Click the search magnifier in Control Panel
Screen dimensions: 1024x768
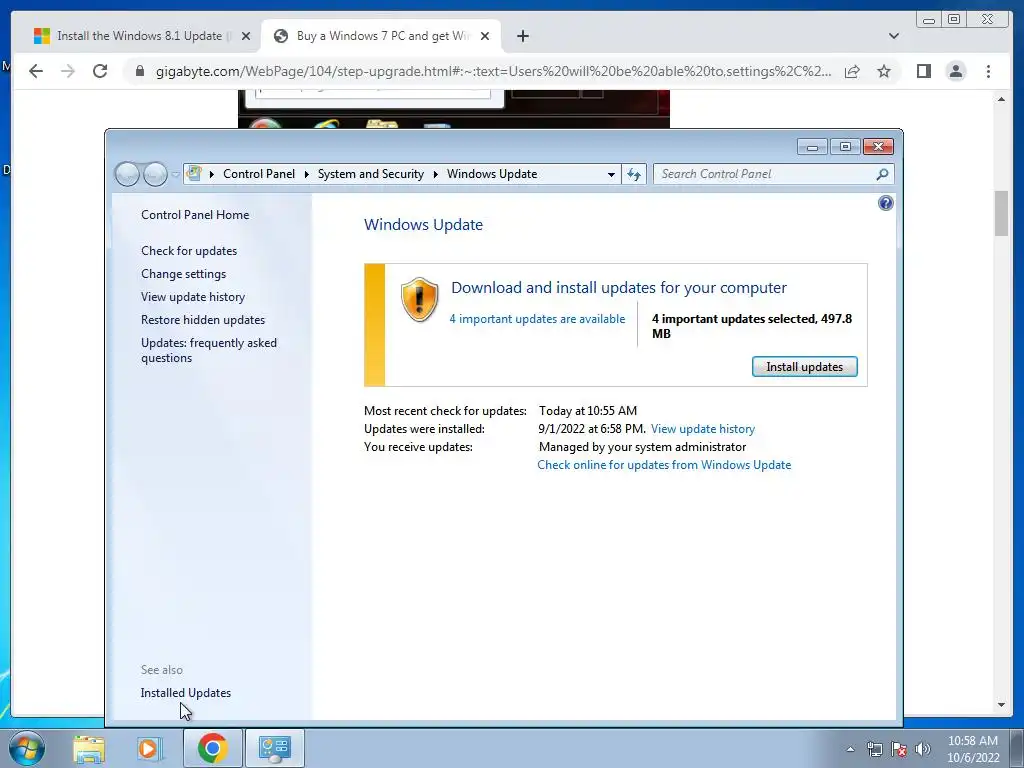tap(882, 174)
